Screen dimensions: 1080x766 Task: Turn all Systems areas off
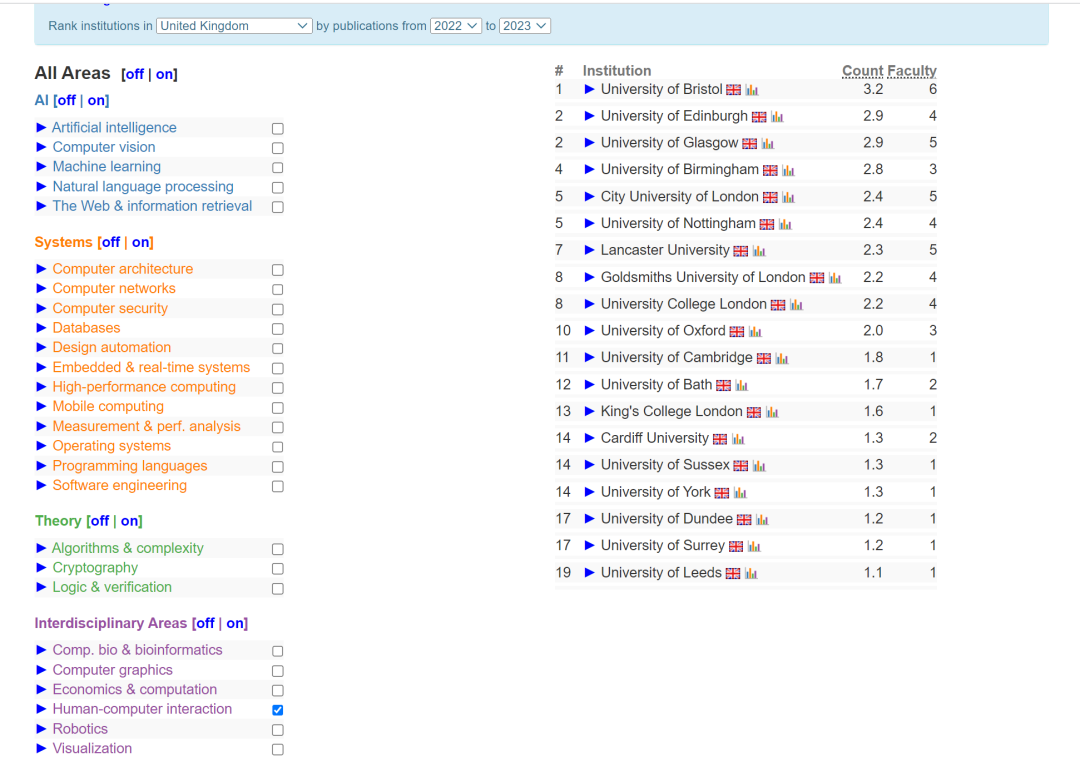coord(110,242)
